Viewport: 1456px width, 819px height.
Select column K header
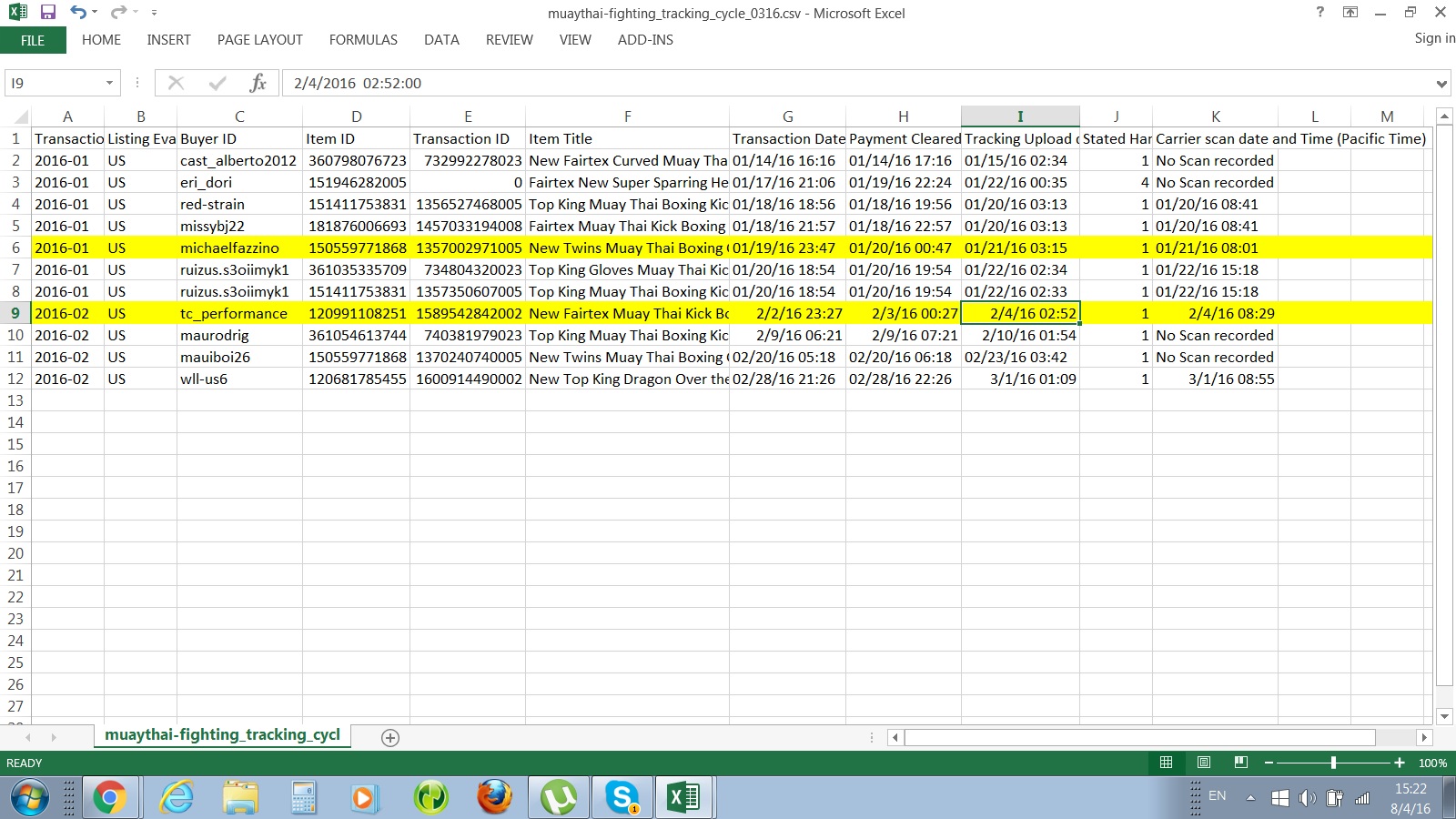pyautogui.click(x=1215, y=116)
